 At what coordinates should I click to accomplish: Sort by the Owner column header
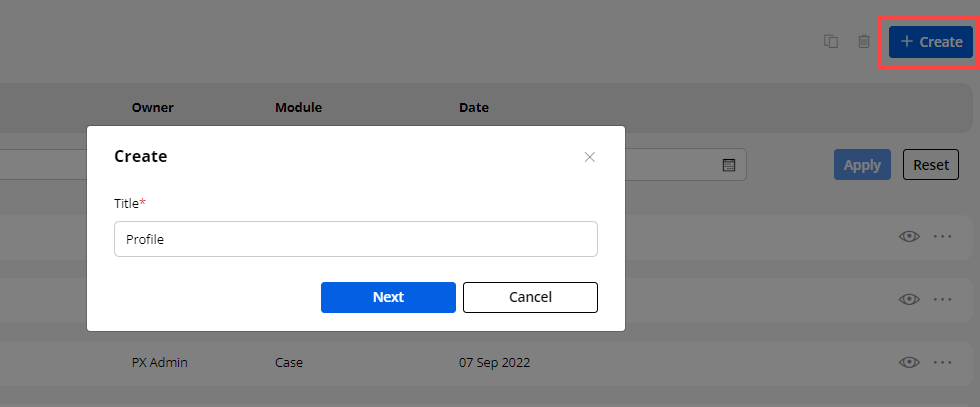click(x=152, y=107)
